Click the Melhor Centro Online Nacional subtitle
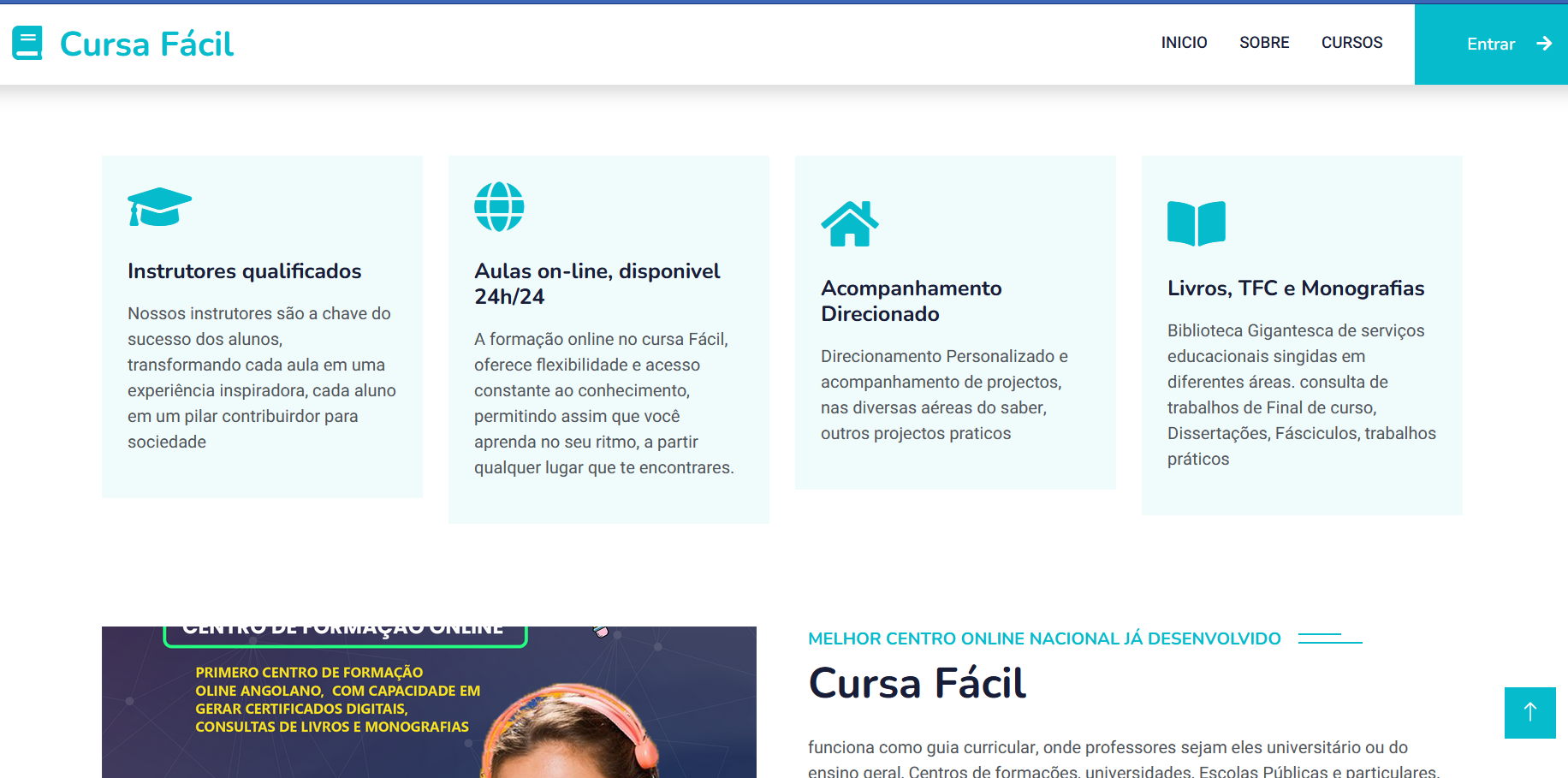Viewport: 1568px width, 778px height. pyautogui.click(x=1043, y=638)
